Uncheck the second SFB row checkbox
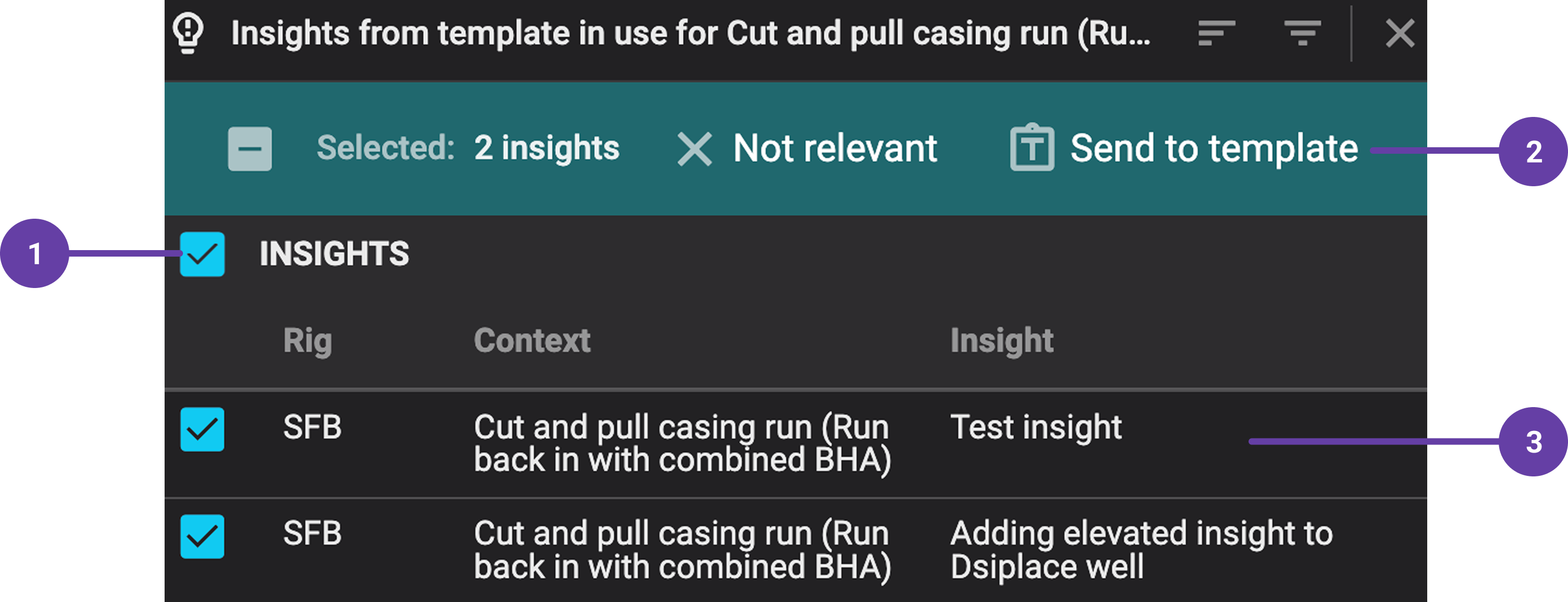This screenshot has height=602, width=1568. tap(201, 535)
